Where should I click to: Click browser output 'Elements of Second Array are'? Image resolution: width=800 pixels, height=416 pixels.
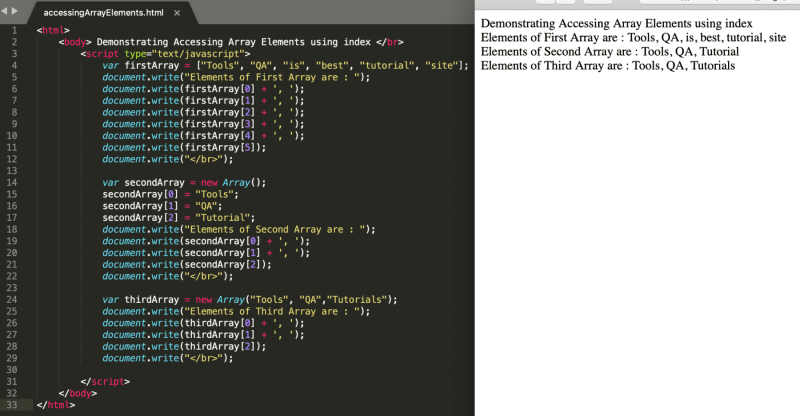click(x=556, y=52)
